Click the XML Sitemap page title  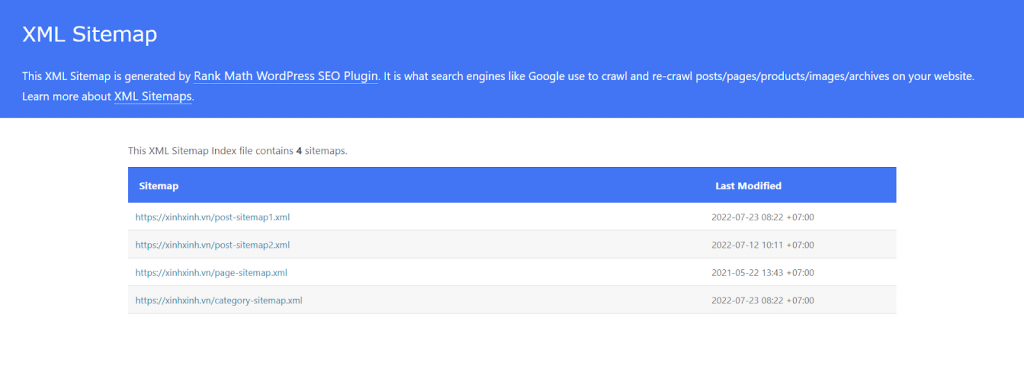[x=89, y=35]
